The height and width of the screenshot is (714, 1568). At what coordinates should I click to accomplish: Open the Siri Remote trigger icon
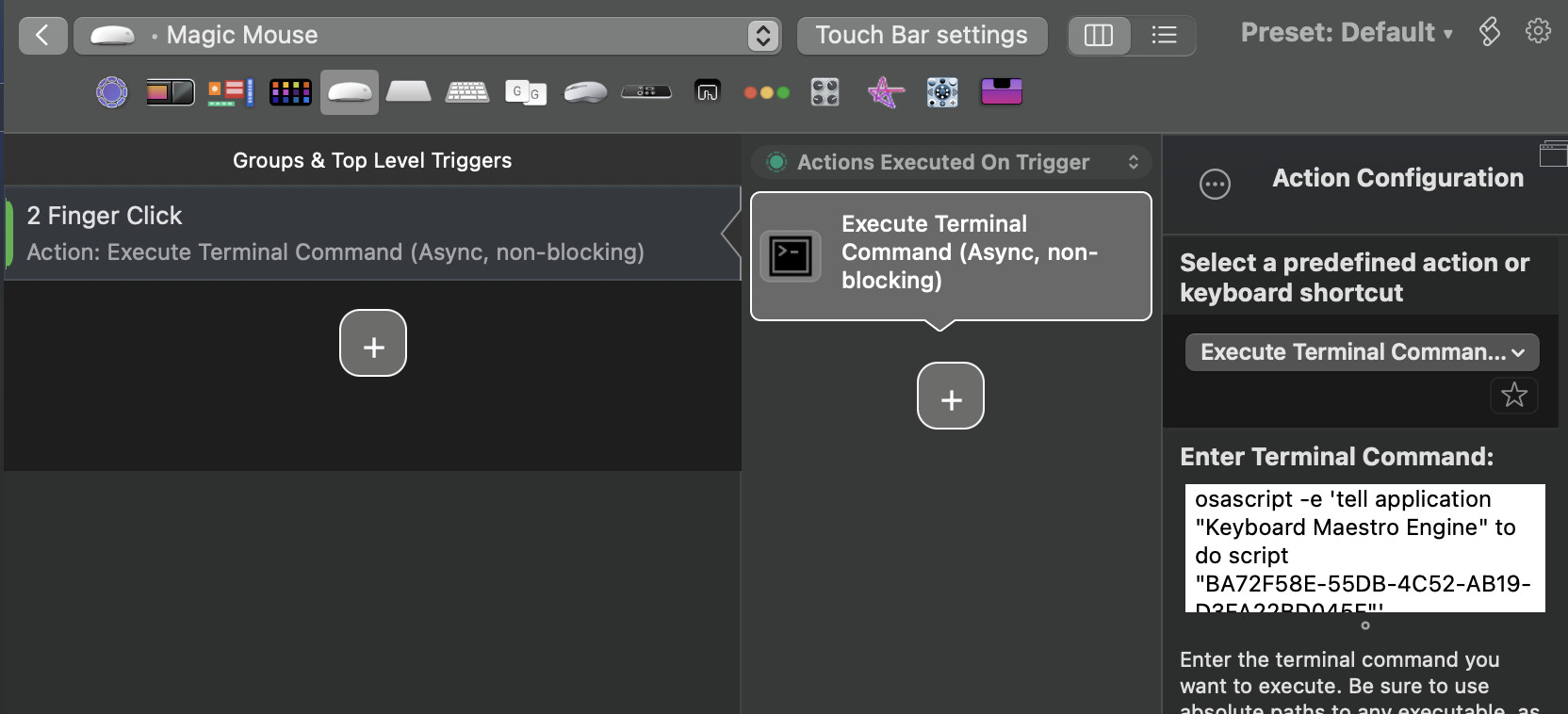point(646,92)
